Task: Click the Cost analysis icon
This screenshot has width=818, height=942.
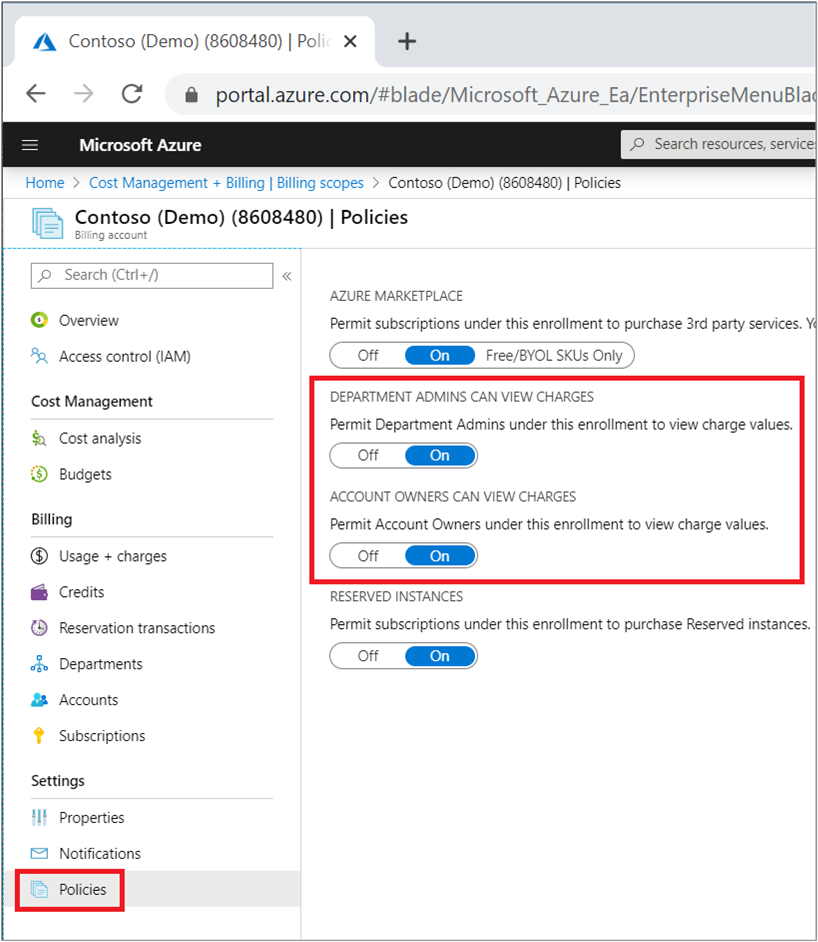Action: (39, 438)
